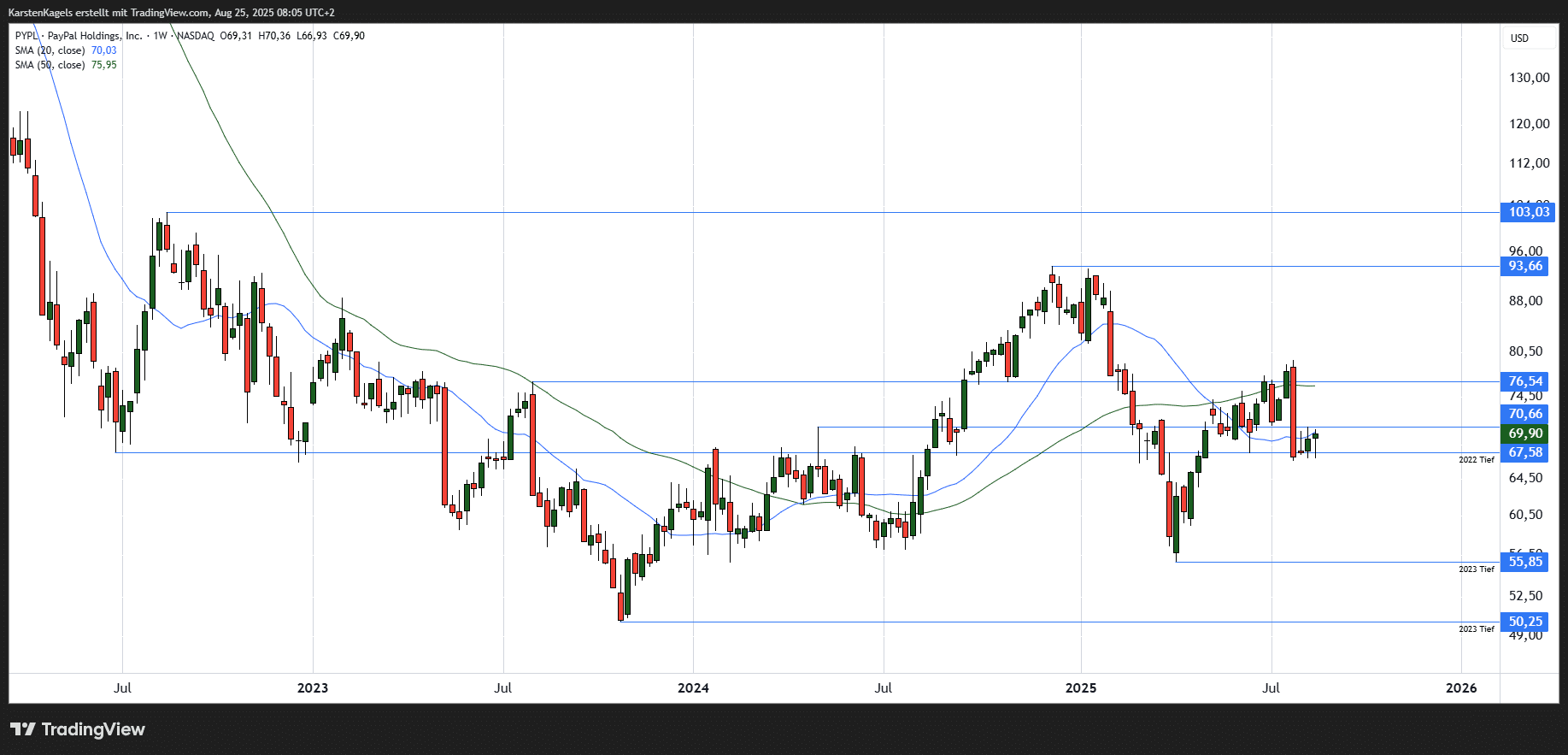Select the 93,66 price level label
The width and height of the screenshot is (1568, 755).
[1526, 267]
